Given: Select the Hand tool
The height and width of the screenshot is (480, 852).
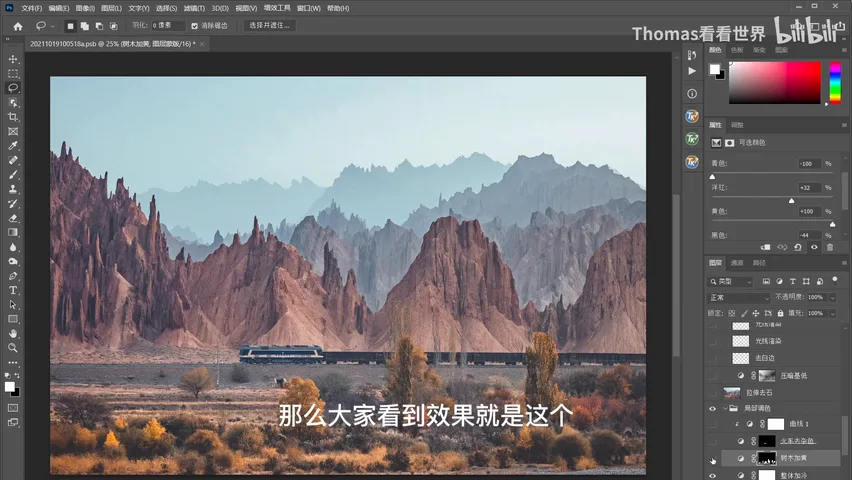Looking at the screenshot, I should click(13, 333).
